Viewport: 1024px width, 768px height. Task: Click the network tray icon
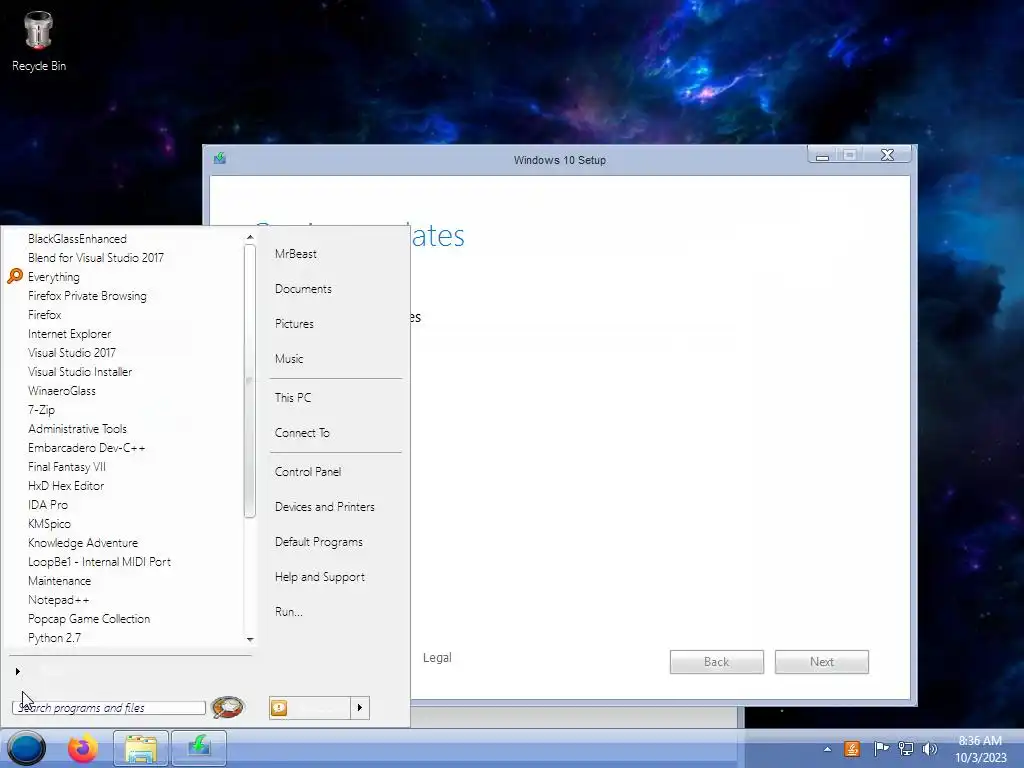(x=906, y=748)
